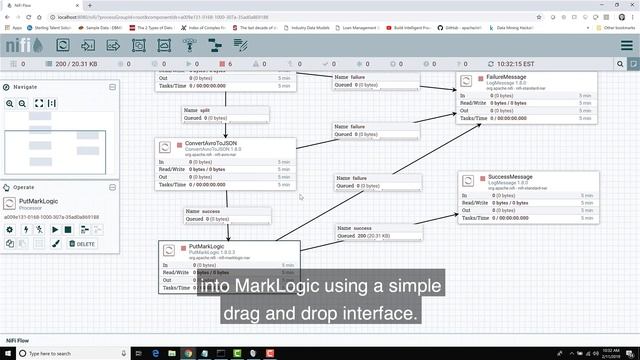Collapse the Navigate panel
This screenshot has width=640, height=360.
(x=113, y=87)
